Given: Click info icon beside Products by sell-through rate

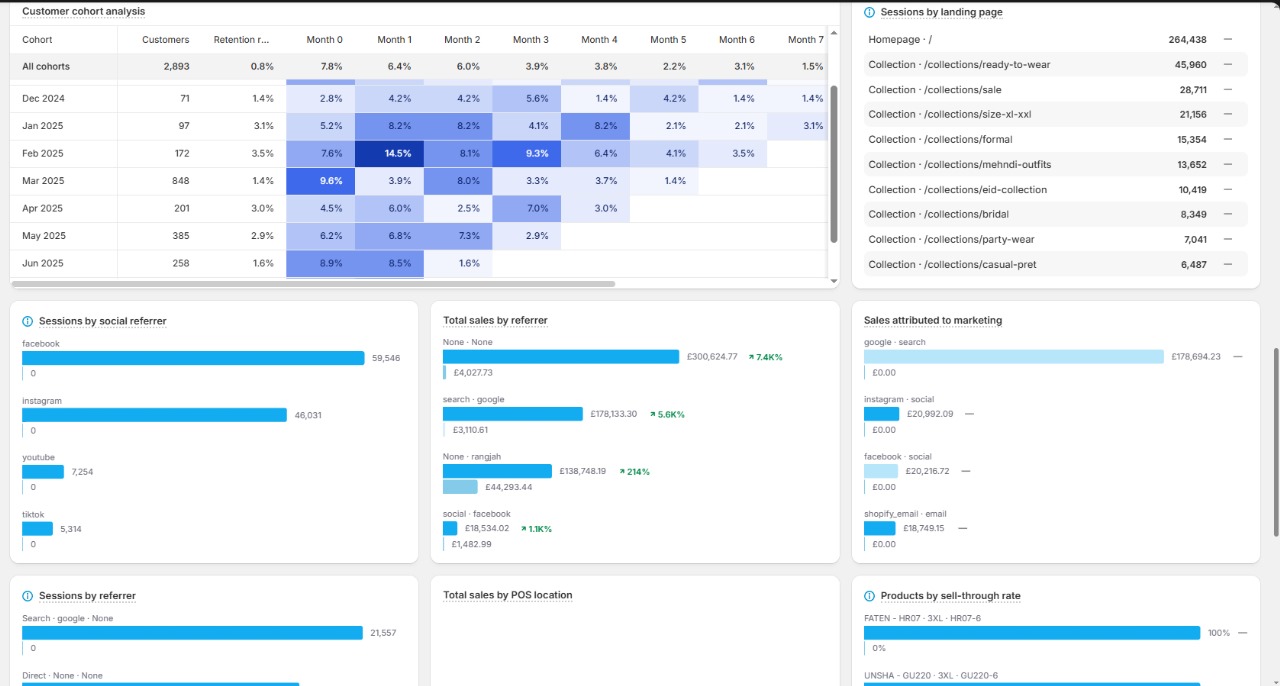Looking at the screenshot, I should pos(869,596).
